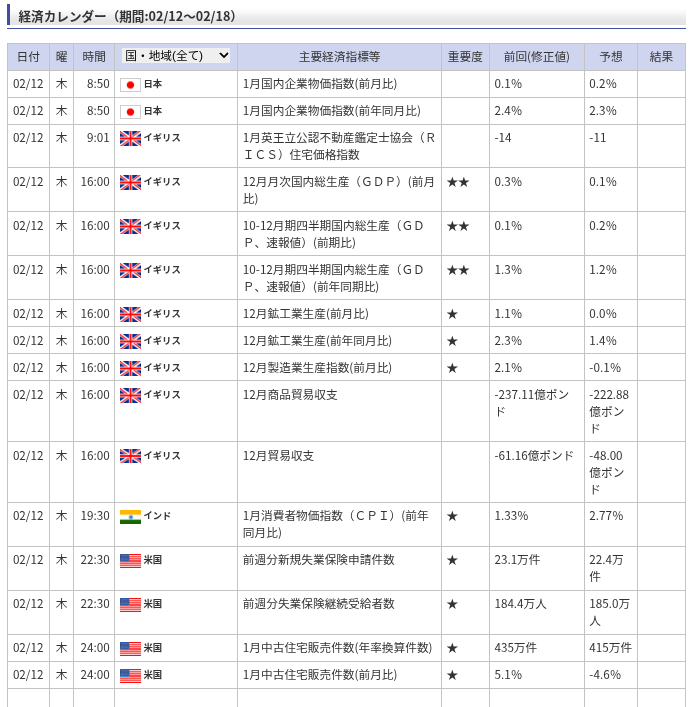Image resolution: width=694 pixels, height=707 pixels.
Task: Click UK flag beside 12月製造業生産指数
Action: click(130, 368)
